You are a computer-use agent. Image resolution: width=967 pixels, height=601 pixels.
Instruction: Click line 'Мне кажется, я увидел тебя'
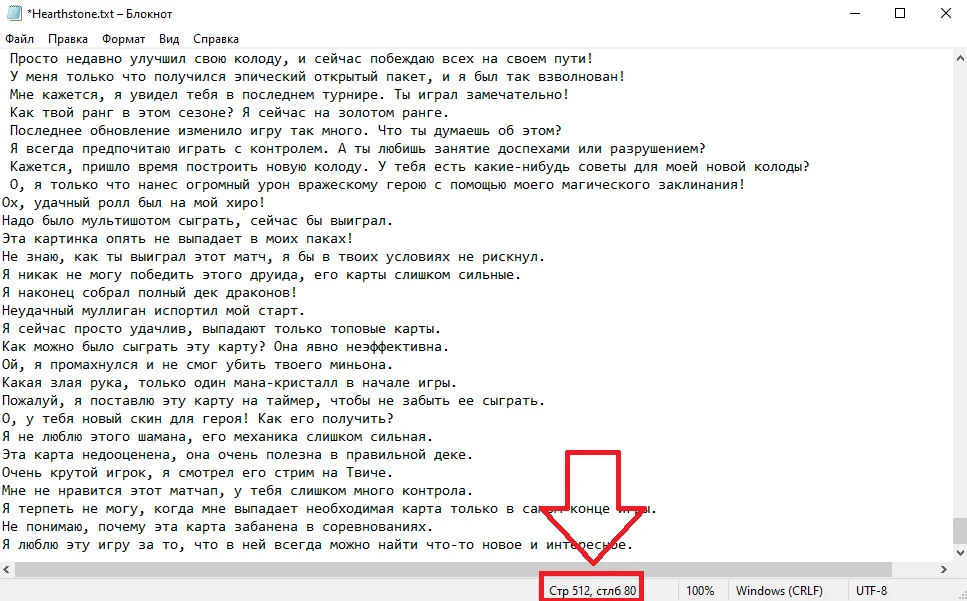point(289,95)
